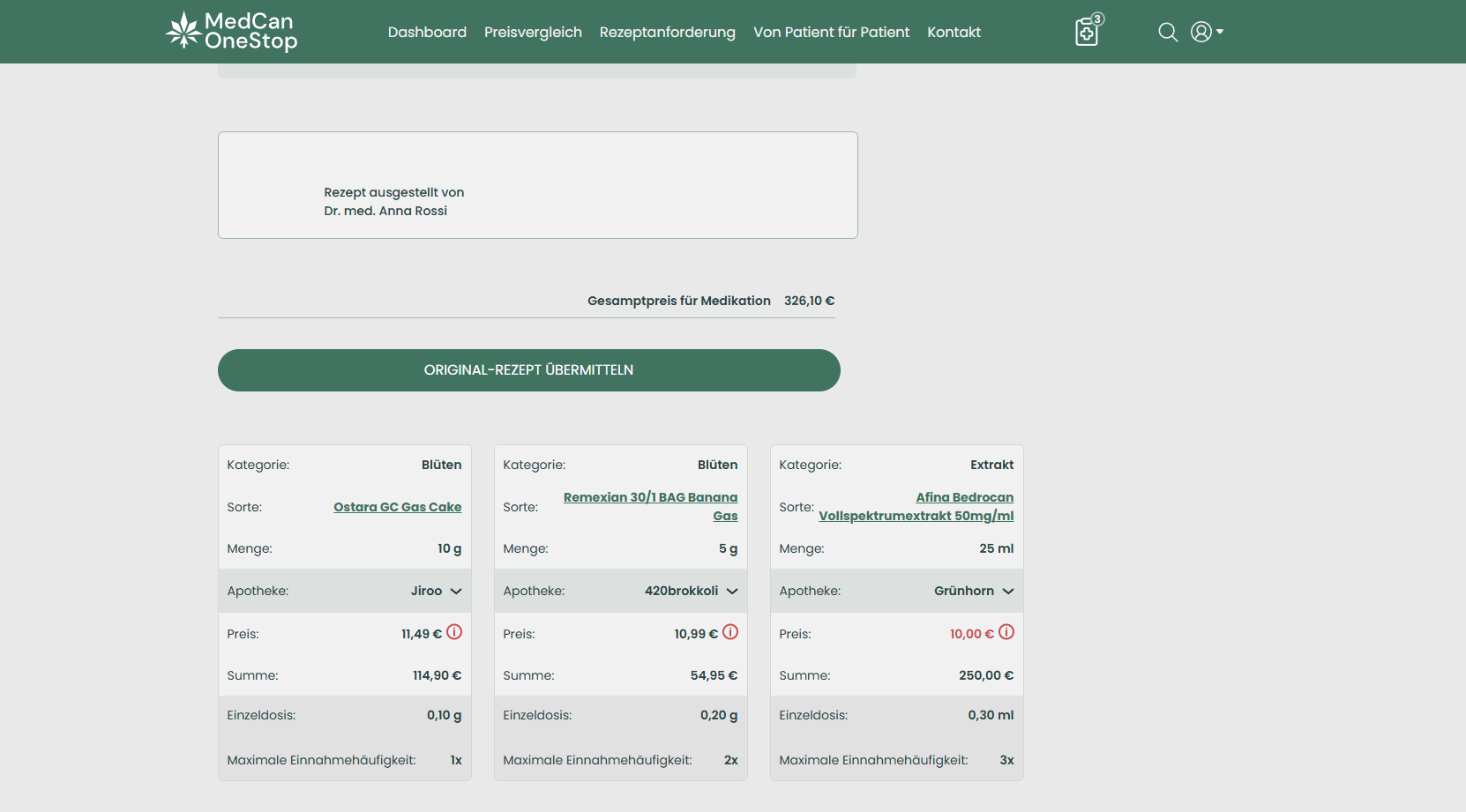Click the search magnifier icon

click(x=1168, y=33)
